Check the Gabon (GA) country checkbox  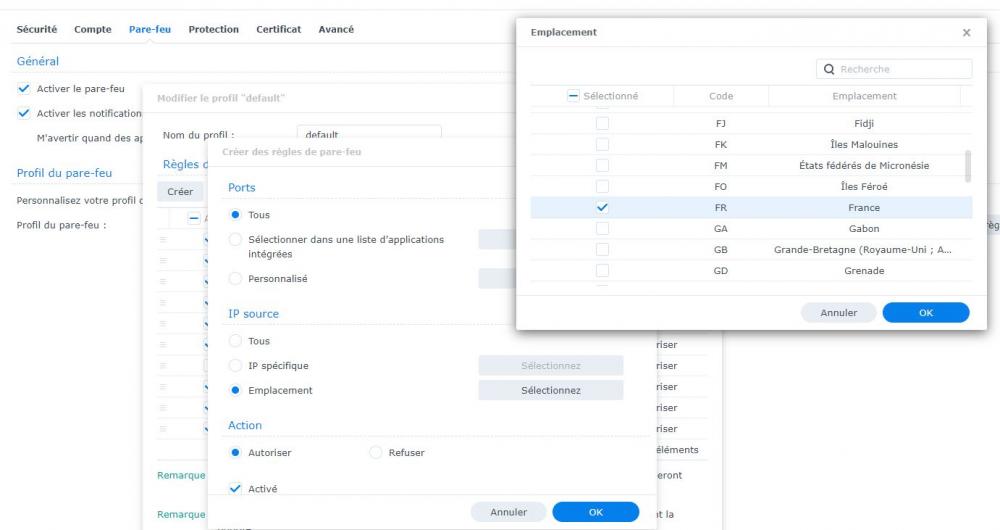coord(602,228)
